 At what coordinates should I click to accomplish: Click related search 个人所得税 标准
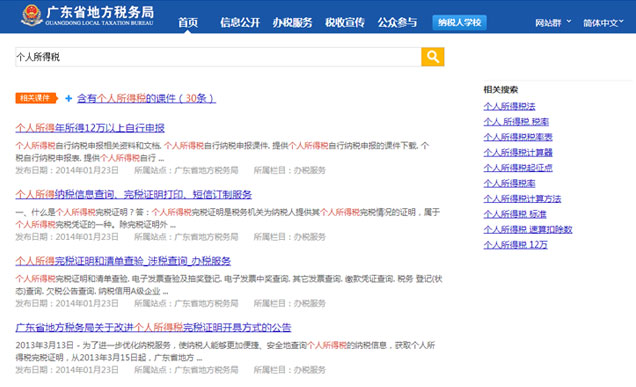[x=515, y=214]
